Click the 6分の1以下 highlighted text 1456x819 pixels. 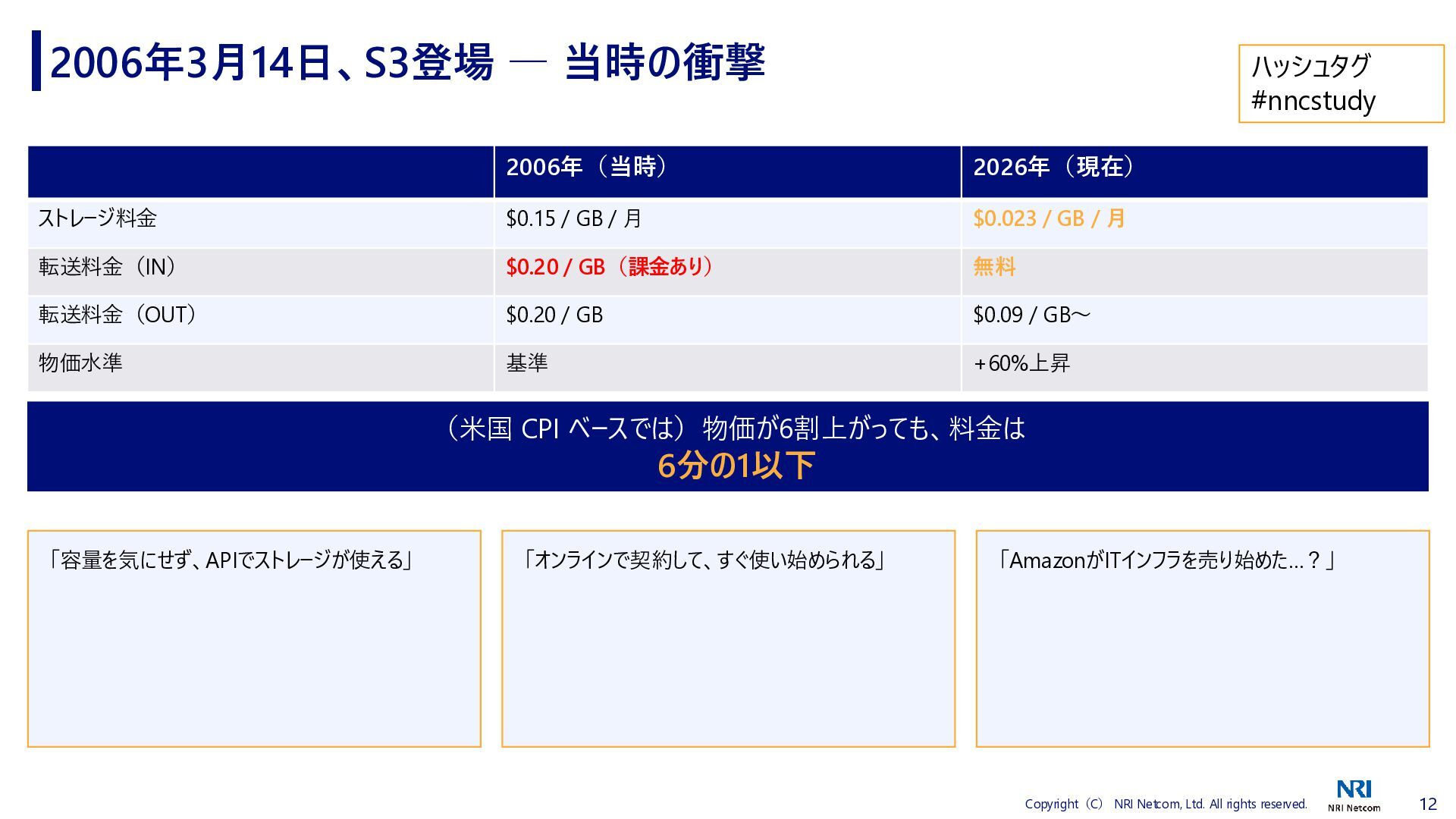pyautogui.click(x=735, y=466)
